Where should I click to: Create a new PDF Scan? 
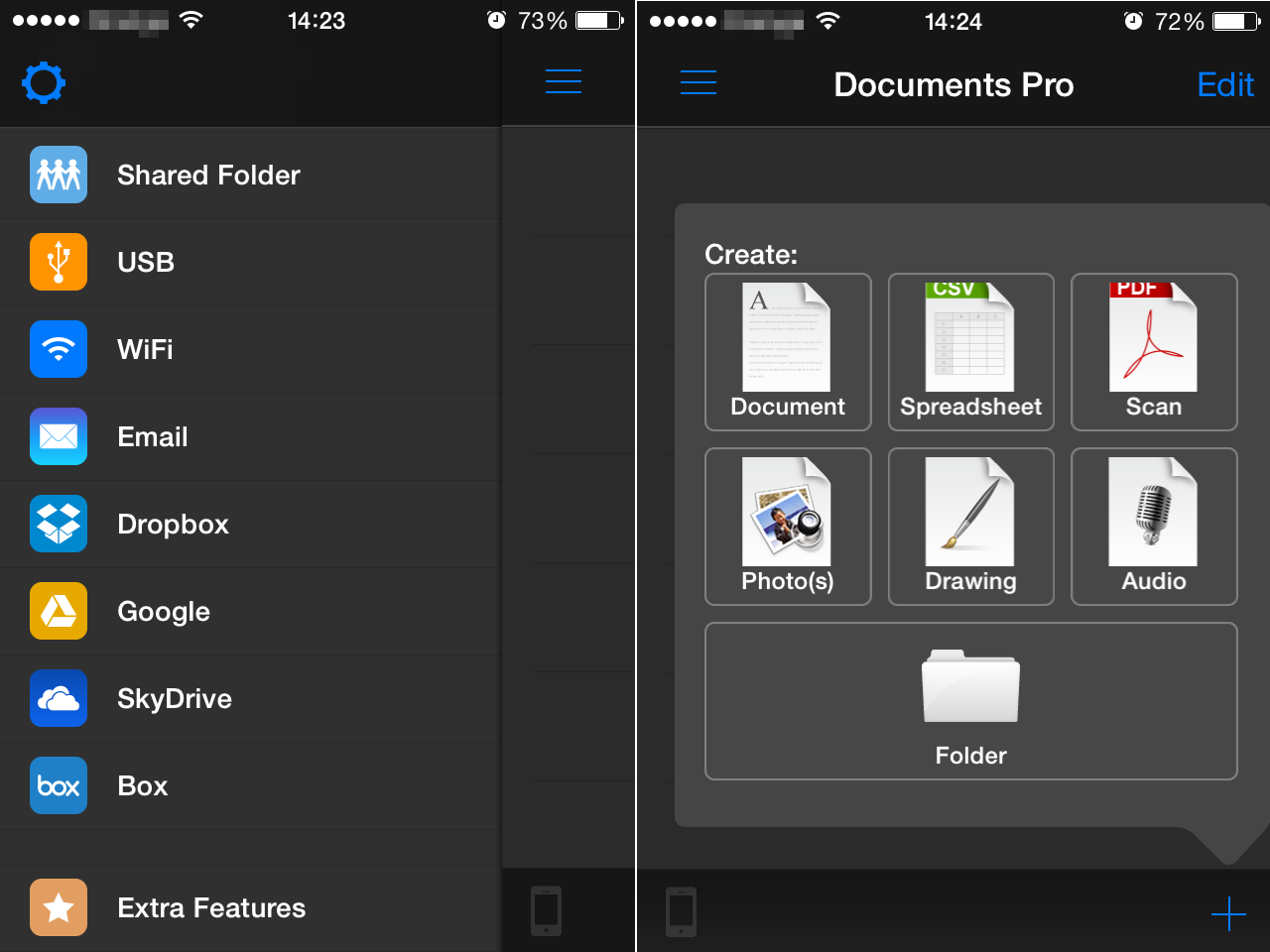coord(1154,352)
